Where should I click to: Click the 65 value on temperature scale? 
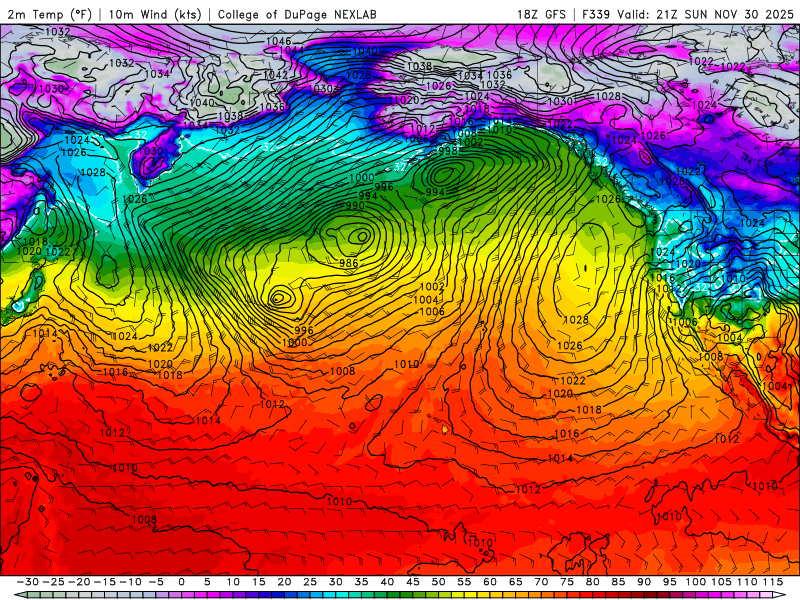pos(515,582)
